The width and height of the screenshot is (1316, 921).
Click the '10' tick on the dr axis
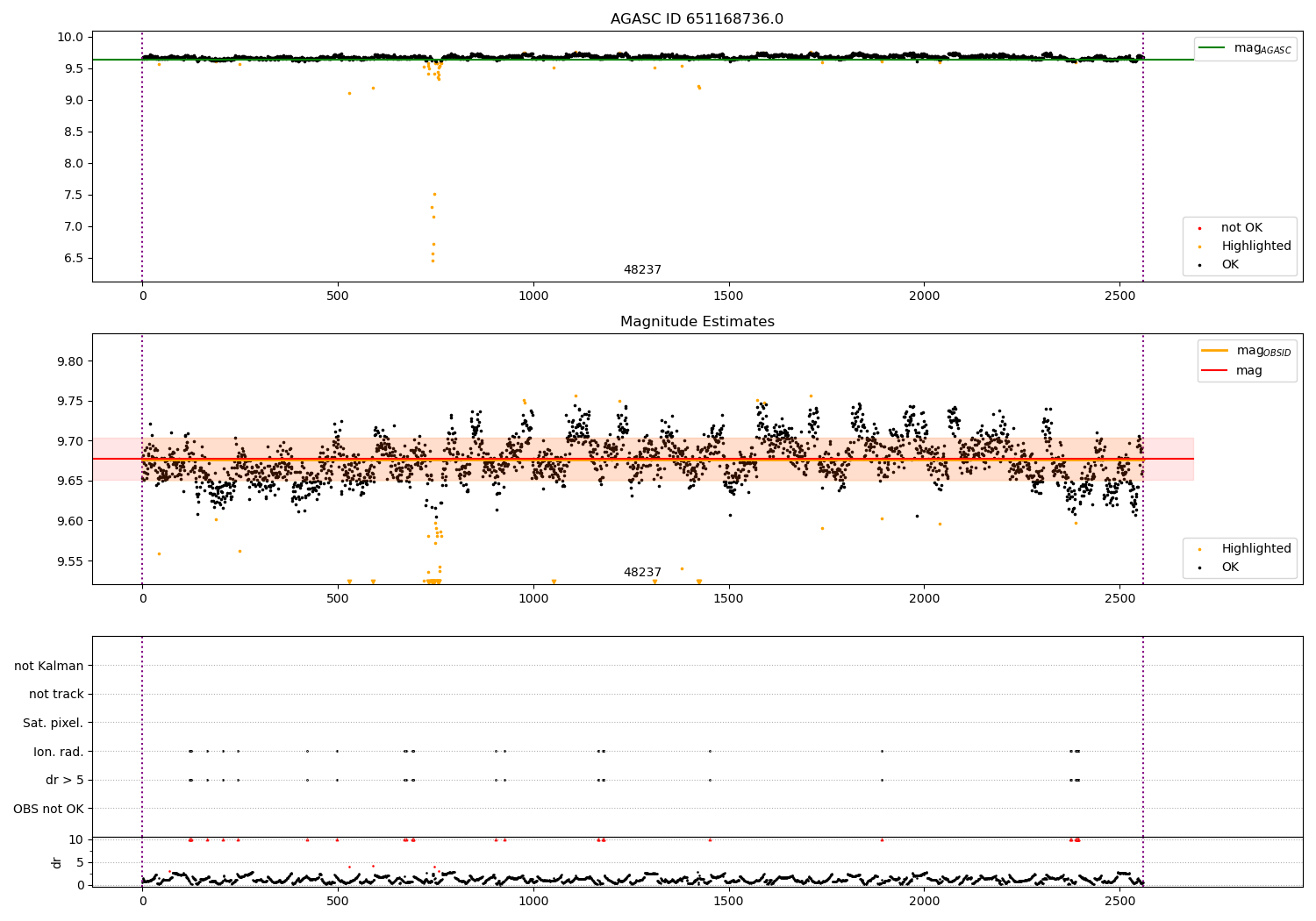click(x=76, y=839)
